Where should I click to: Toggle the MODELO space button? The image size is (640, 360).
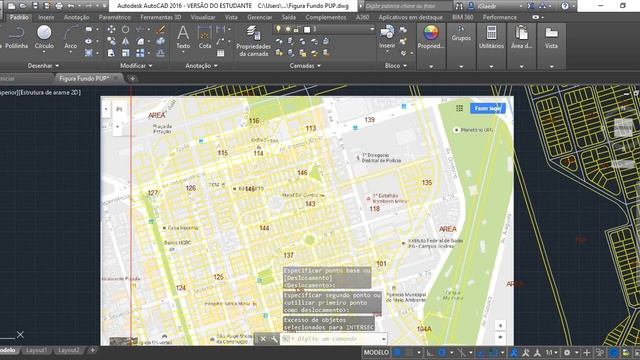[x=376, y=352]
